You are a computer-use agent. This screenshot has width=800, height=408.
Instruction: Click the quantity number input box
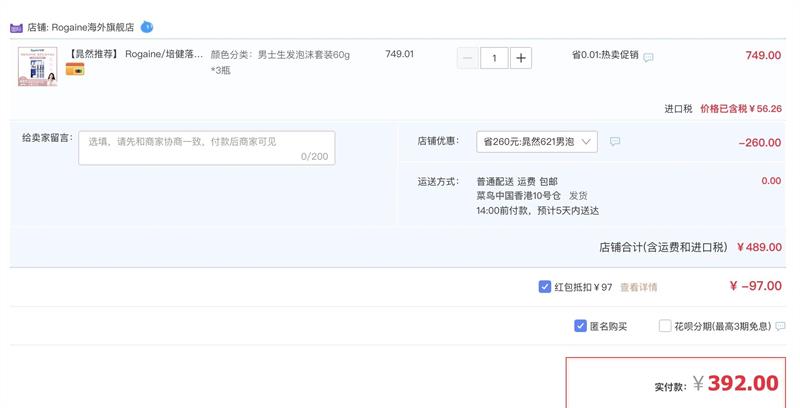coord(494,58)
